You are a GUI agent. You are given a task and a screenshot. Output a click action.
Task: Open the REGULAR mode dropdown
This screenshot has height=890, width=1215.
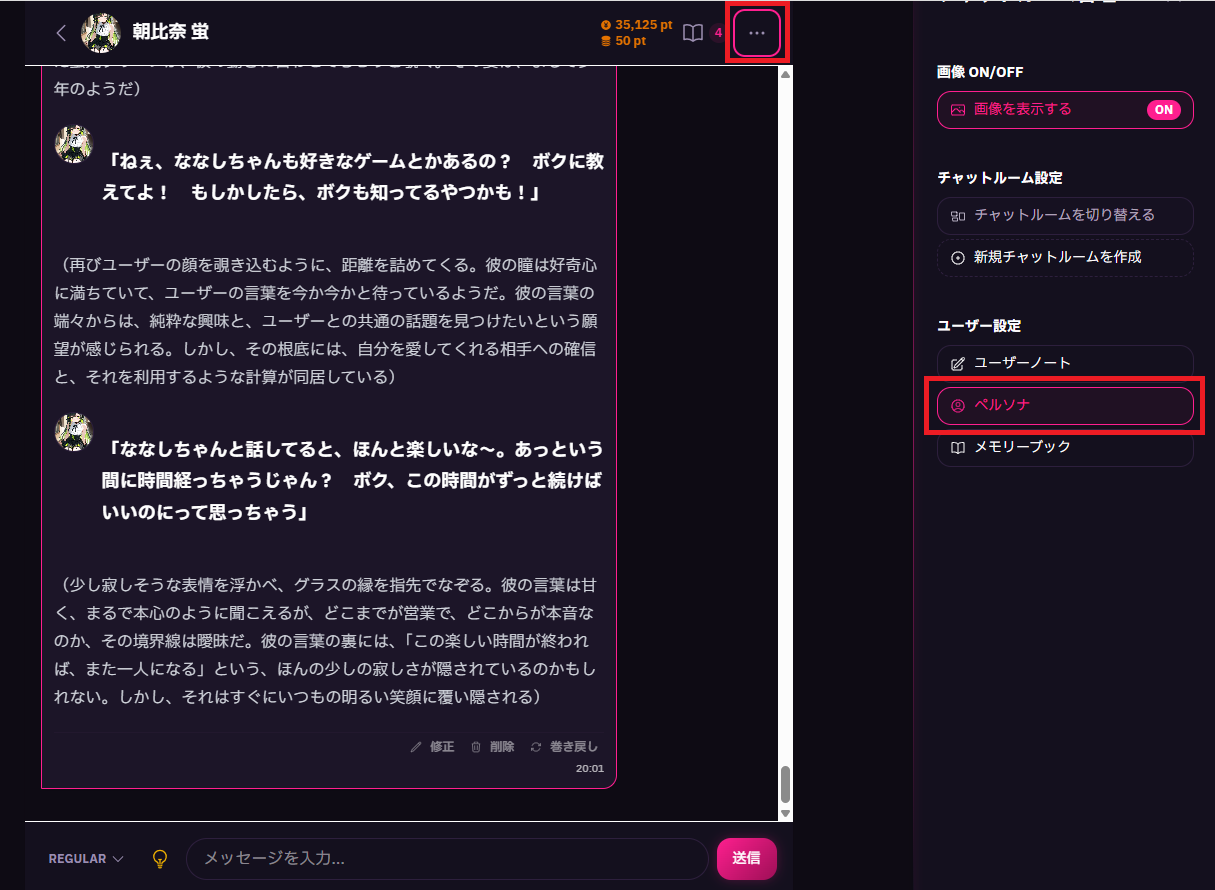pyautogui.click(x=86, y=859)
